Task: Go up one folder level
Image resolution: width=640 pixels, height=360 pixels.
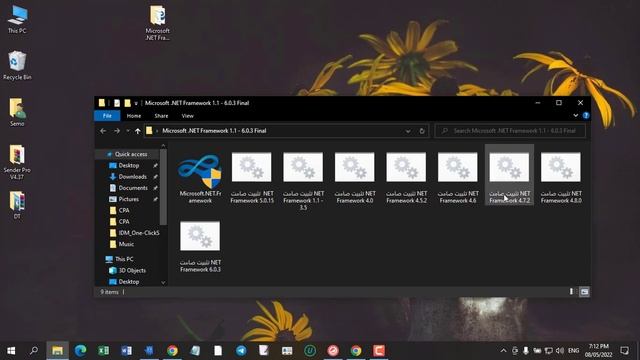Action: click(x=138, y=131)
